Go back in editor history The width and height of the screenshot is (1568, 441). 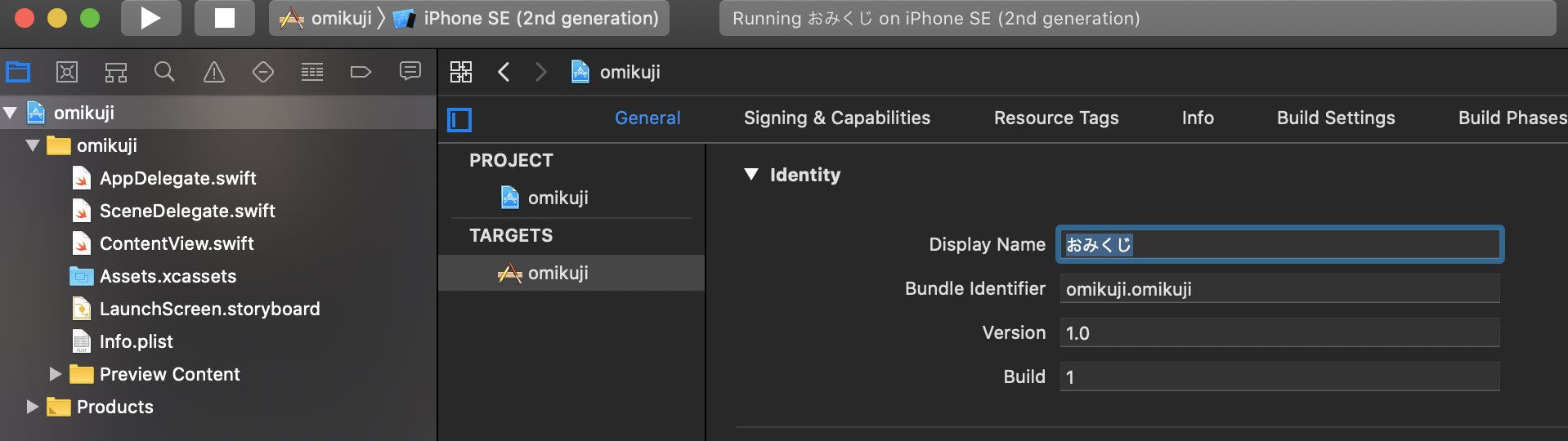504,72
